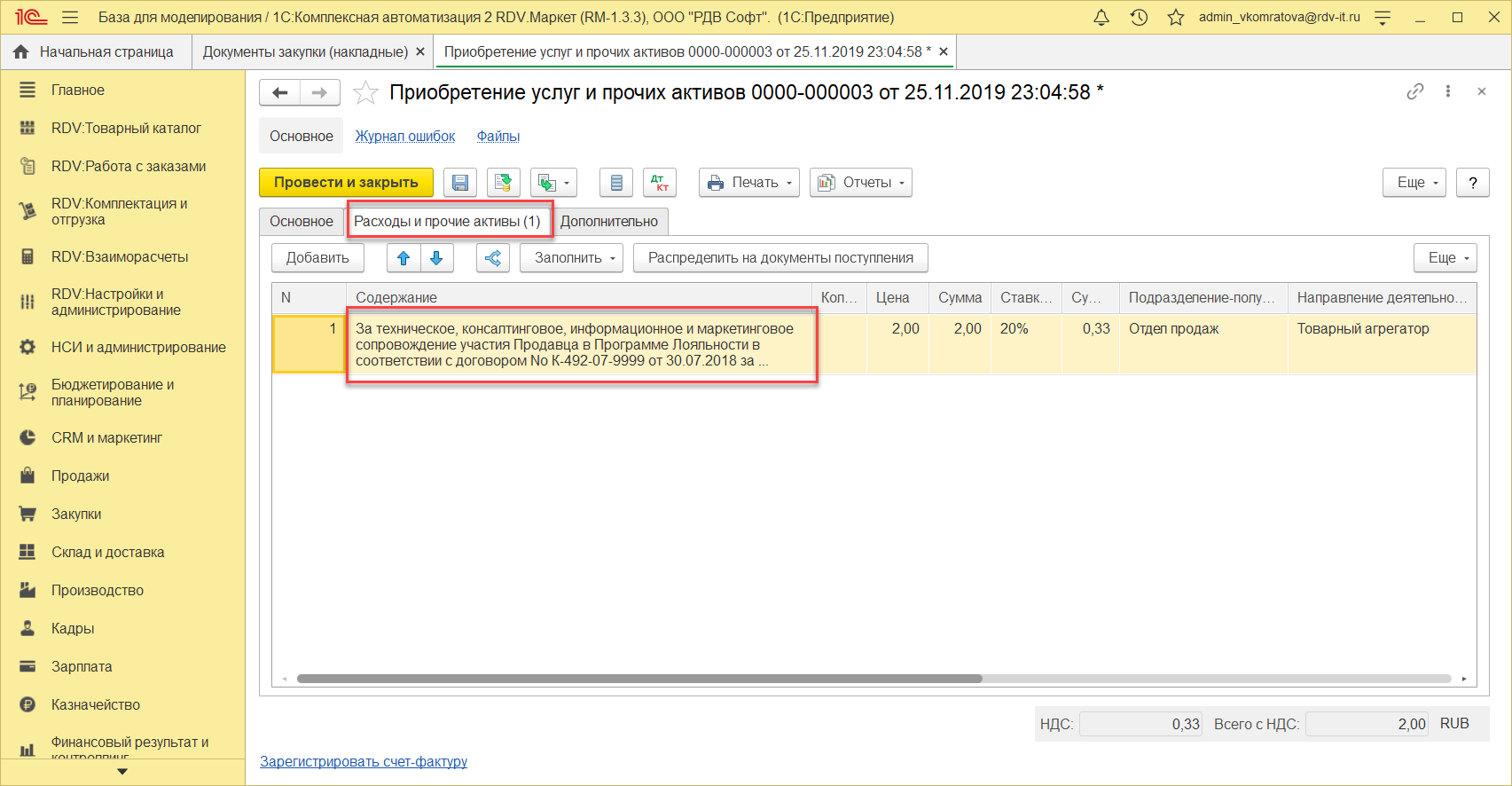This screenshot has width=1512, height=786.
Task: Click Провести и закрыть button
Action: tap(346, 183)
